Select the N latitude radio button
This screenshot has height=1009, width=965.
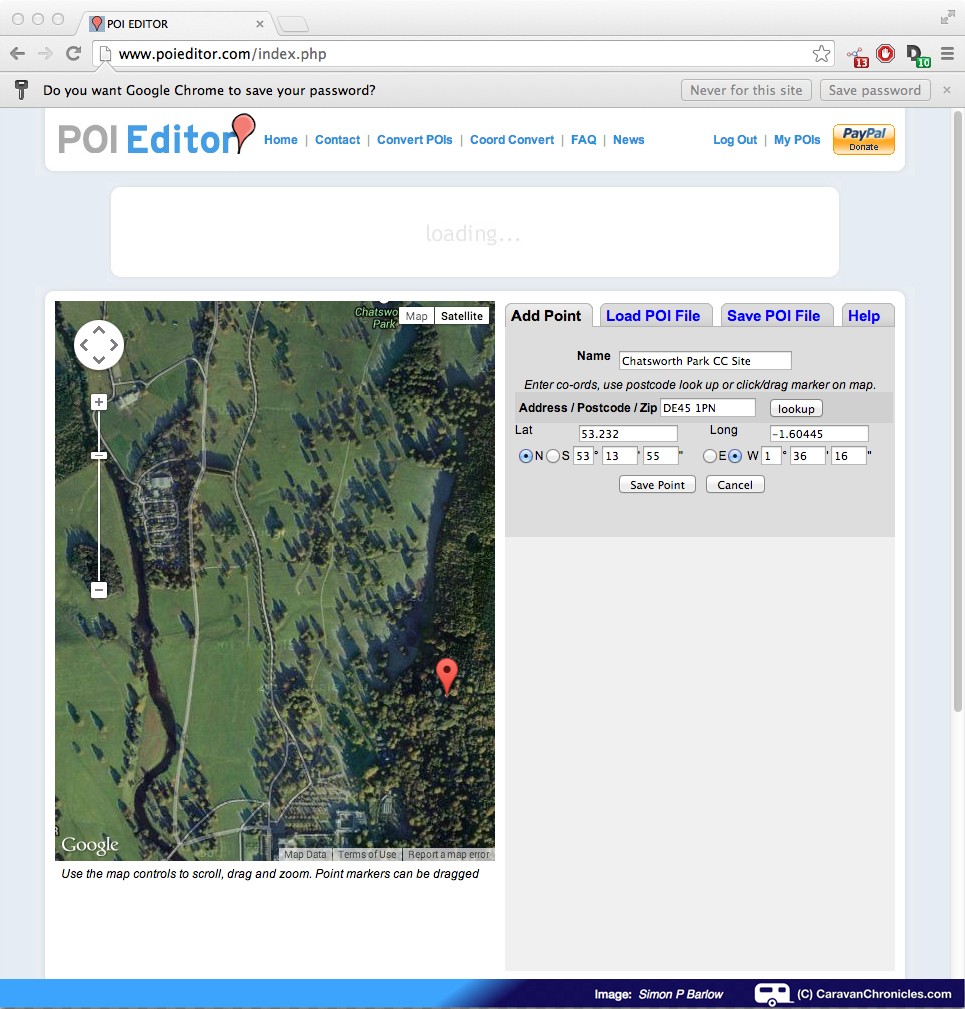point(525,456)
